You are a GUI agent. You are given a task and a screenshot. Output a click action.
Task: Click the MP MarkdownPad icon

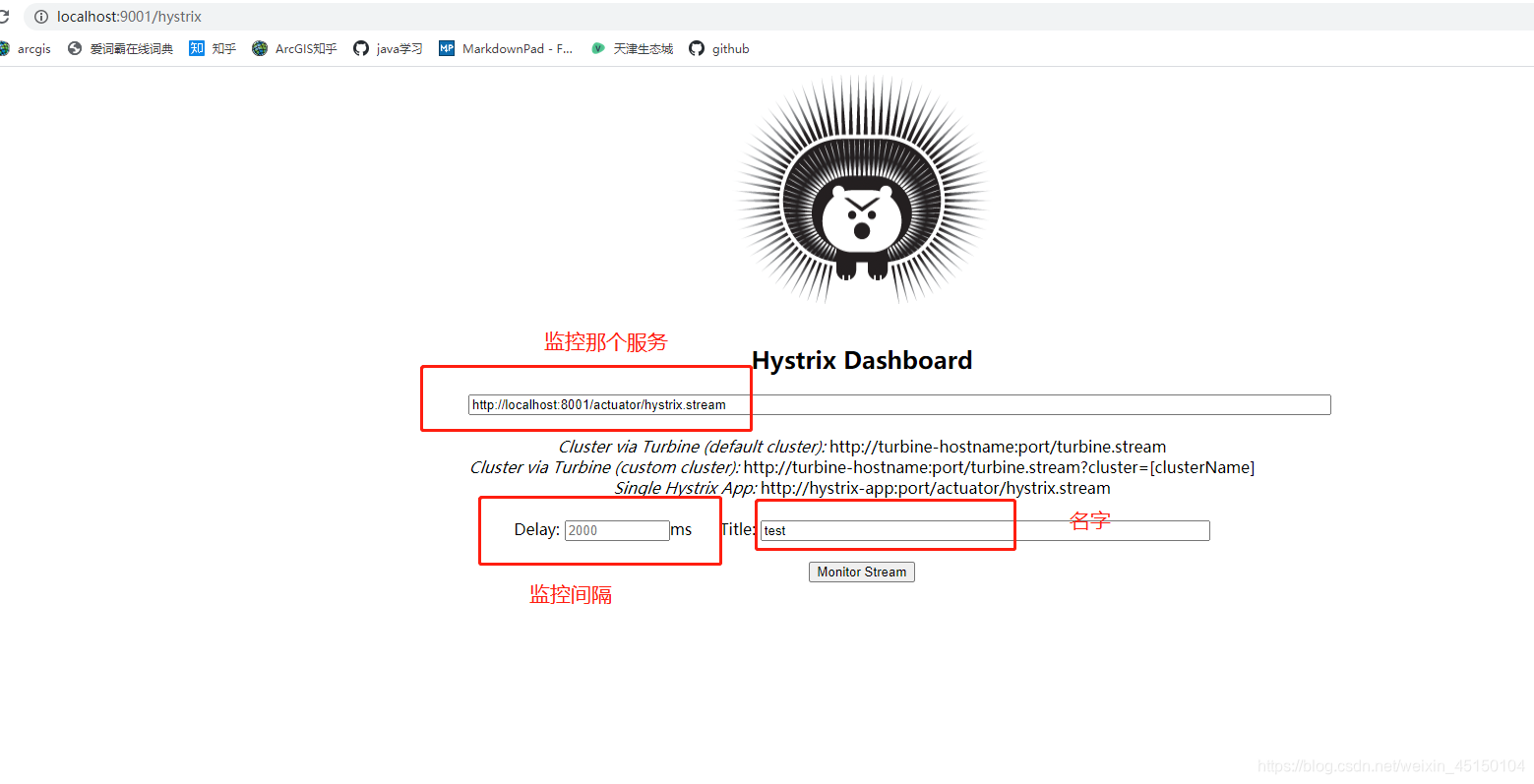click(x=447, y=48)
